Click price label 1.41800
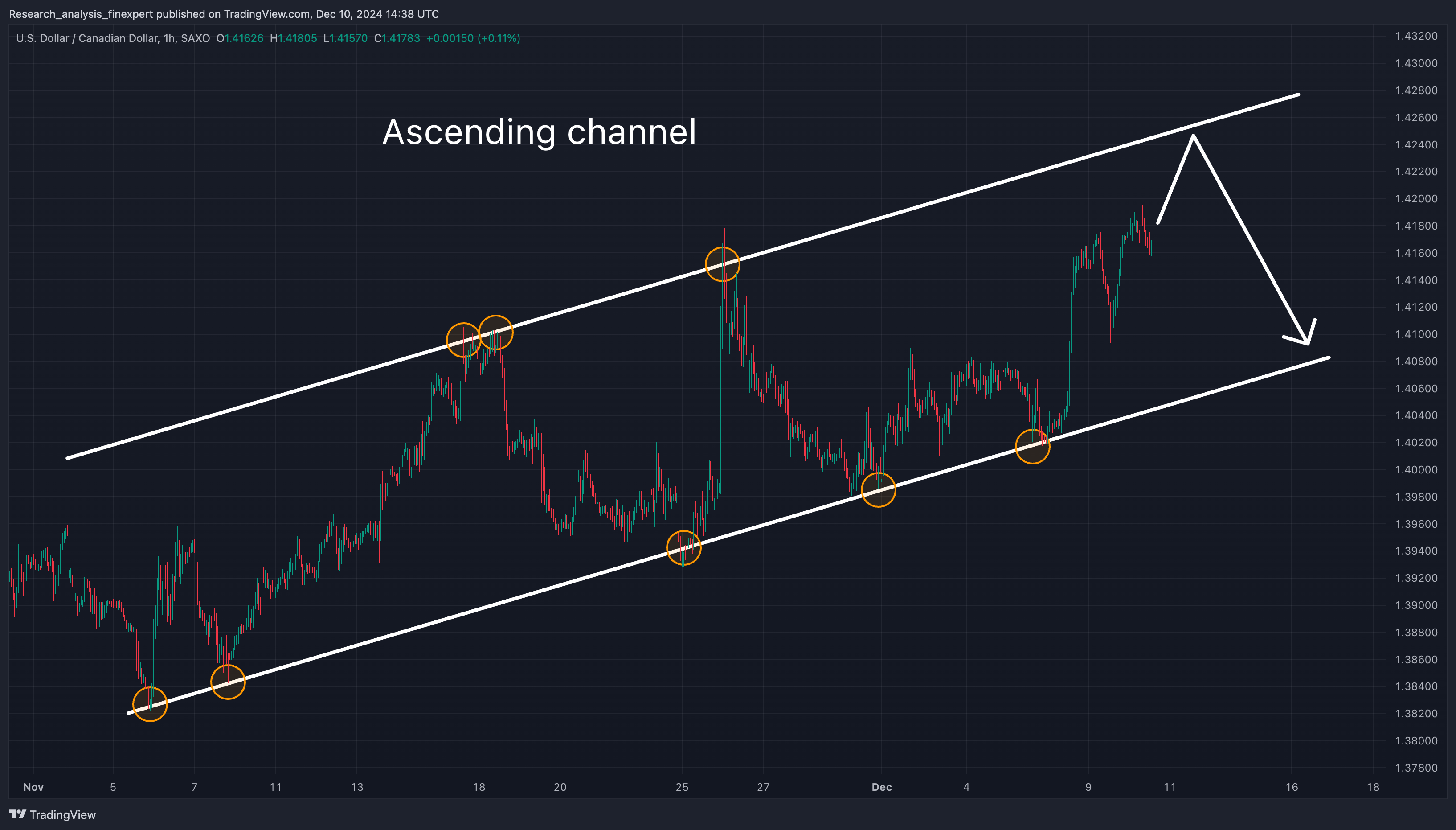 [1416, 226]
